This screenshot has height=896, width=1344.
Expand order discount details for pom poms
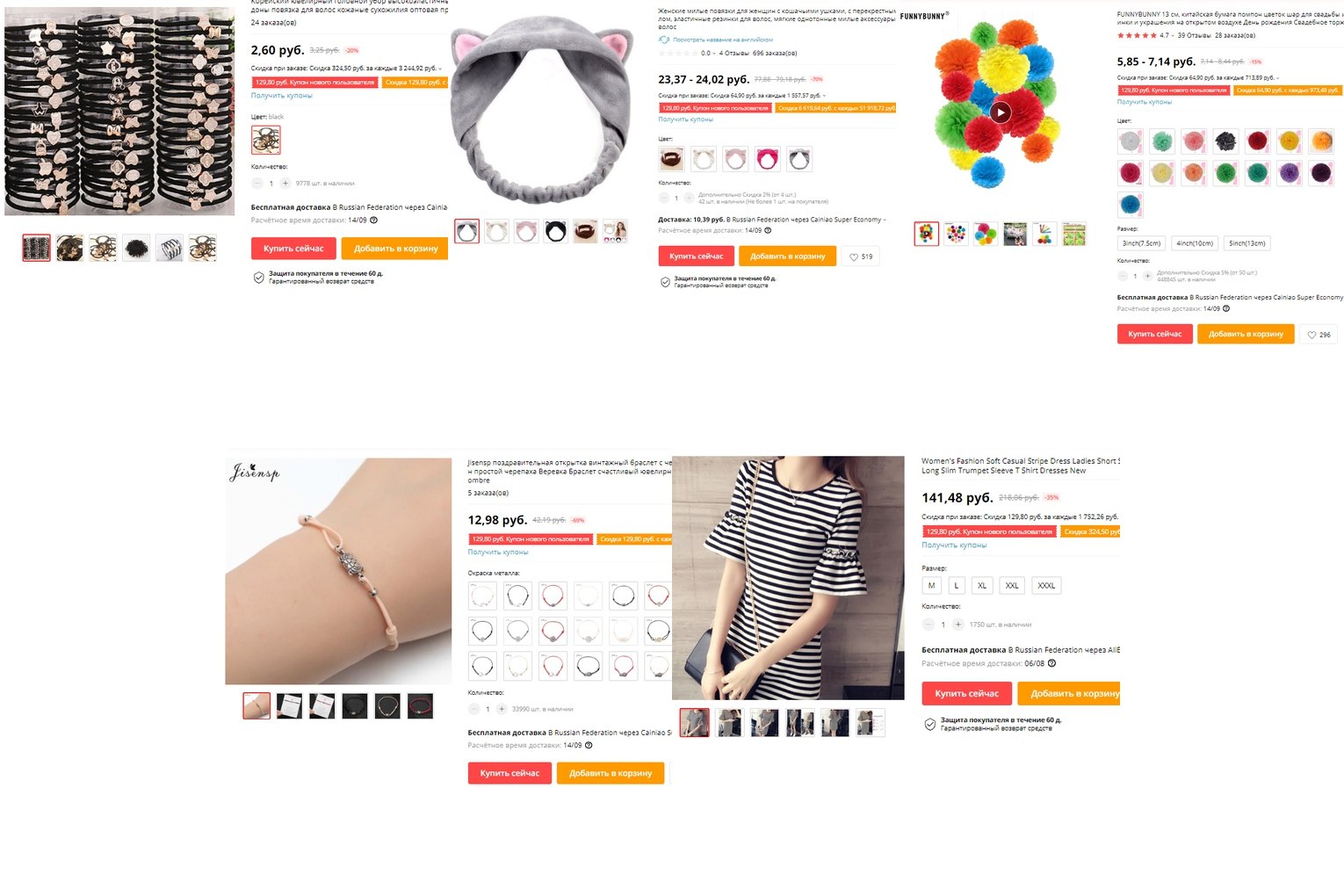(1279, 78)
